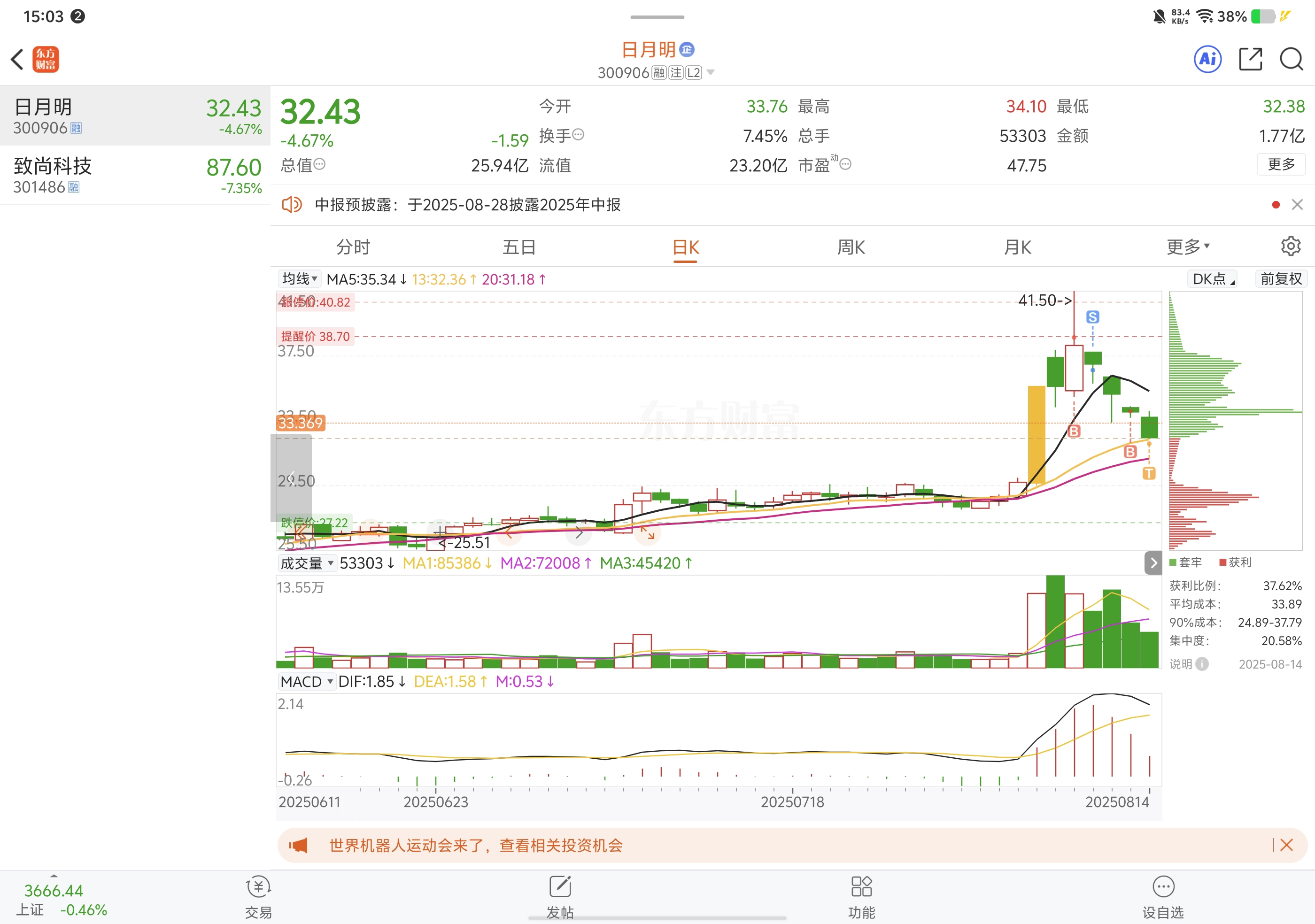Open the 东方财富 app logo
Image resolution: width=1315 pixels, height=924 pixels.
(x=46, y=59)
